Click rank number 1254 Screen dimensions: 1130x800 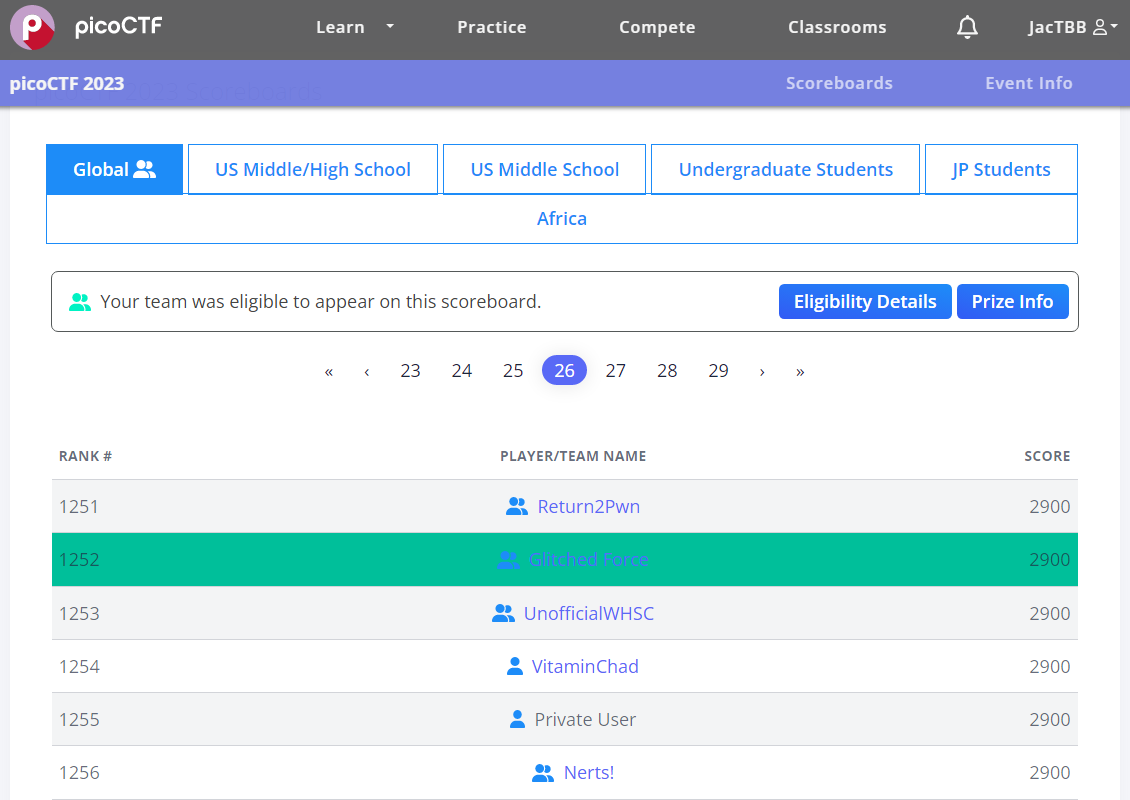coord(79,667)
